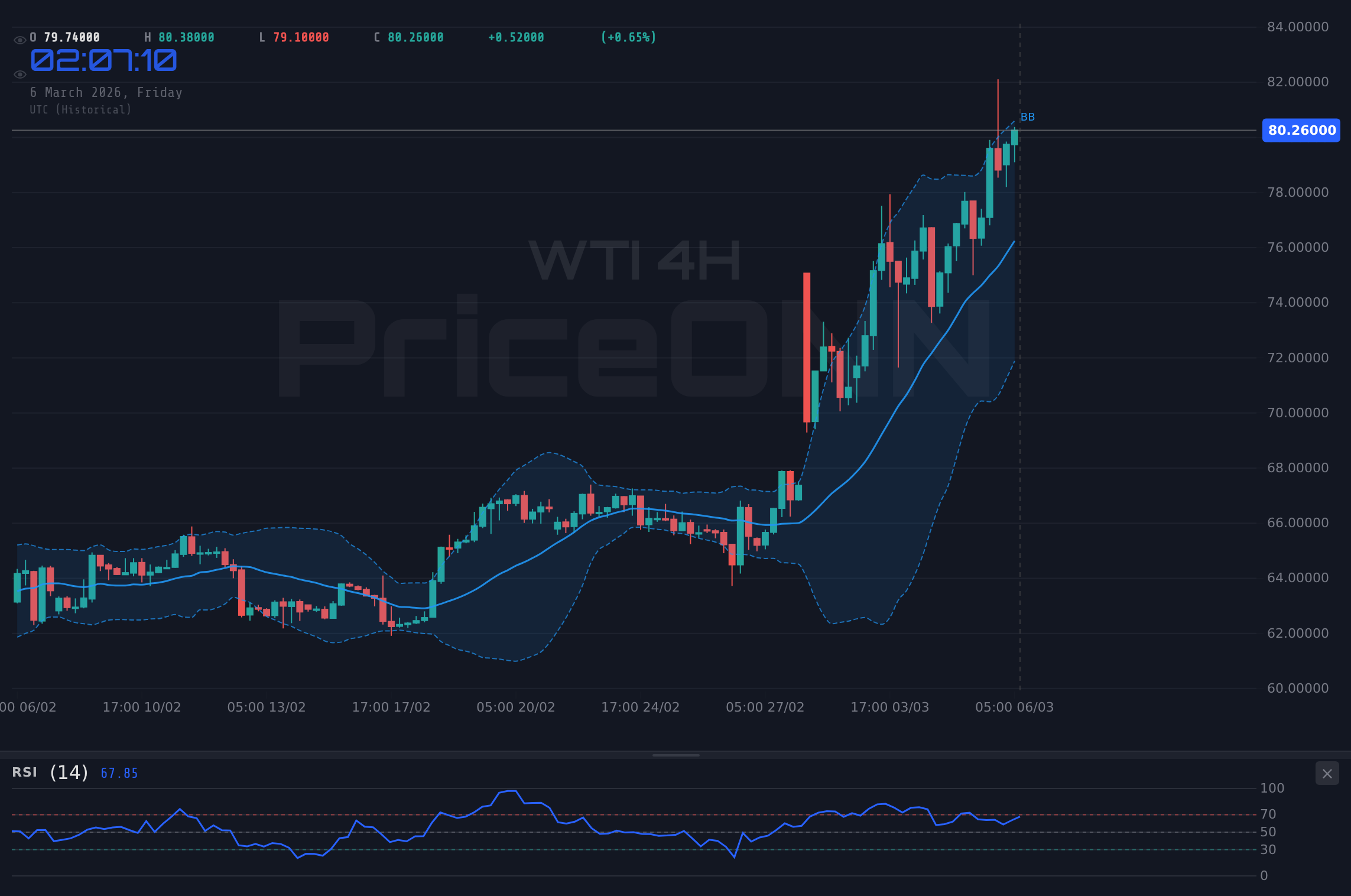Viewport: 1351px width, 896px height.
Task: Click the close value 80.26000 in header
Action: pyautogui.click(x=415, y=37)
